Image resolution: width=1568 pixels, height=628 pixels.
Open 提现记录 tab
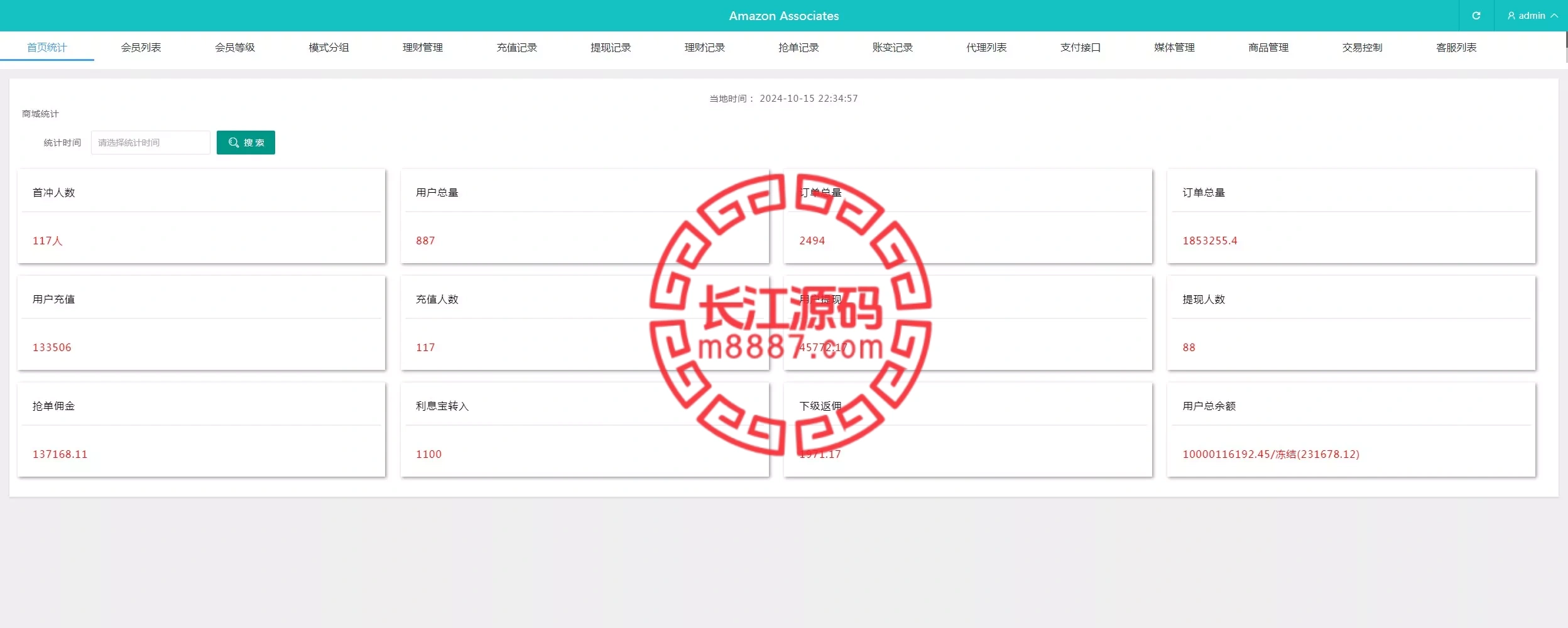611,48
